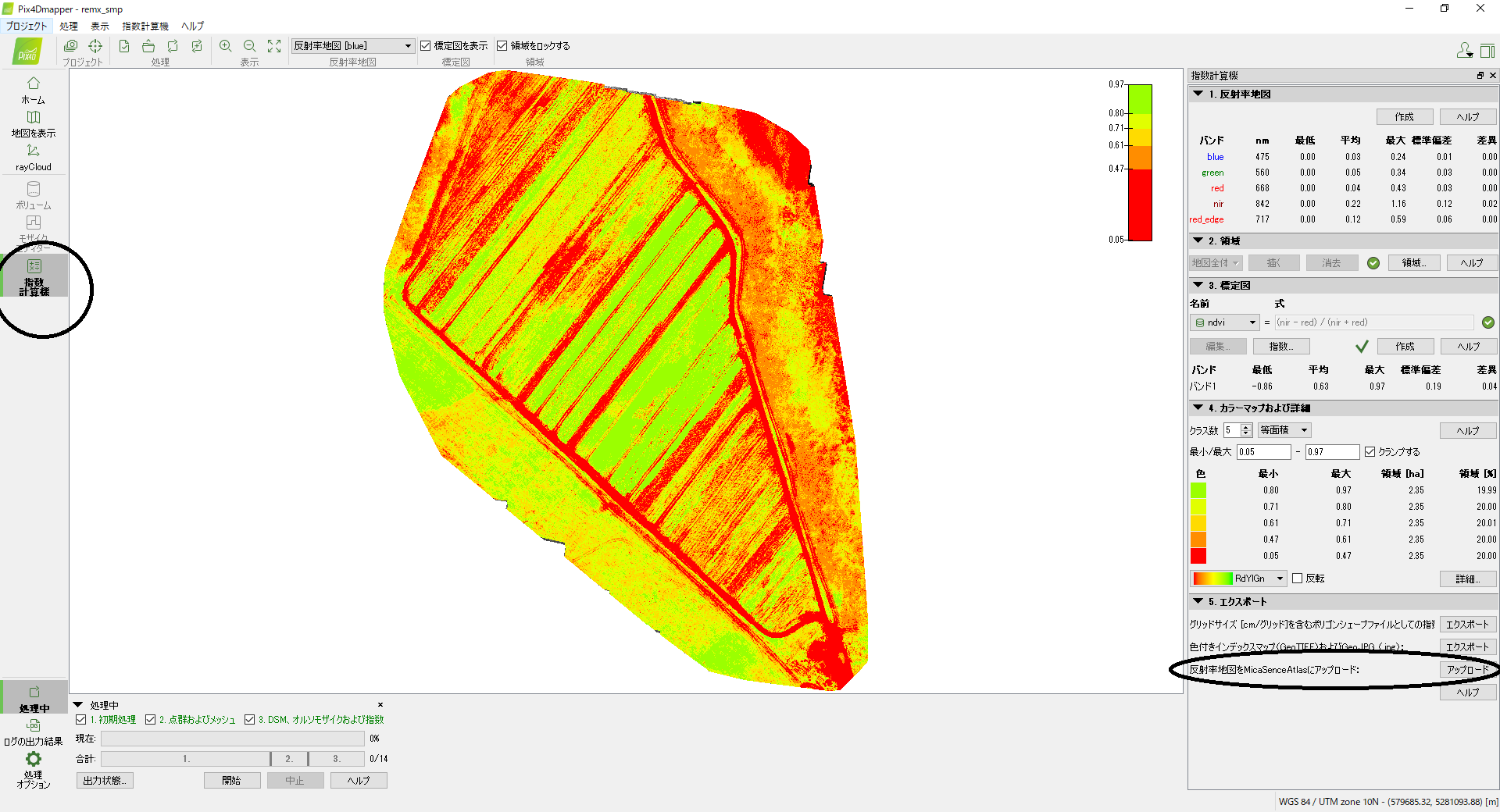This screenshot has height=812, width=1500.
Task: Open ログの出力結果 log output
Action: (33, 732)
